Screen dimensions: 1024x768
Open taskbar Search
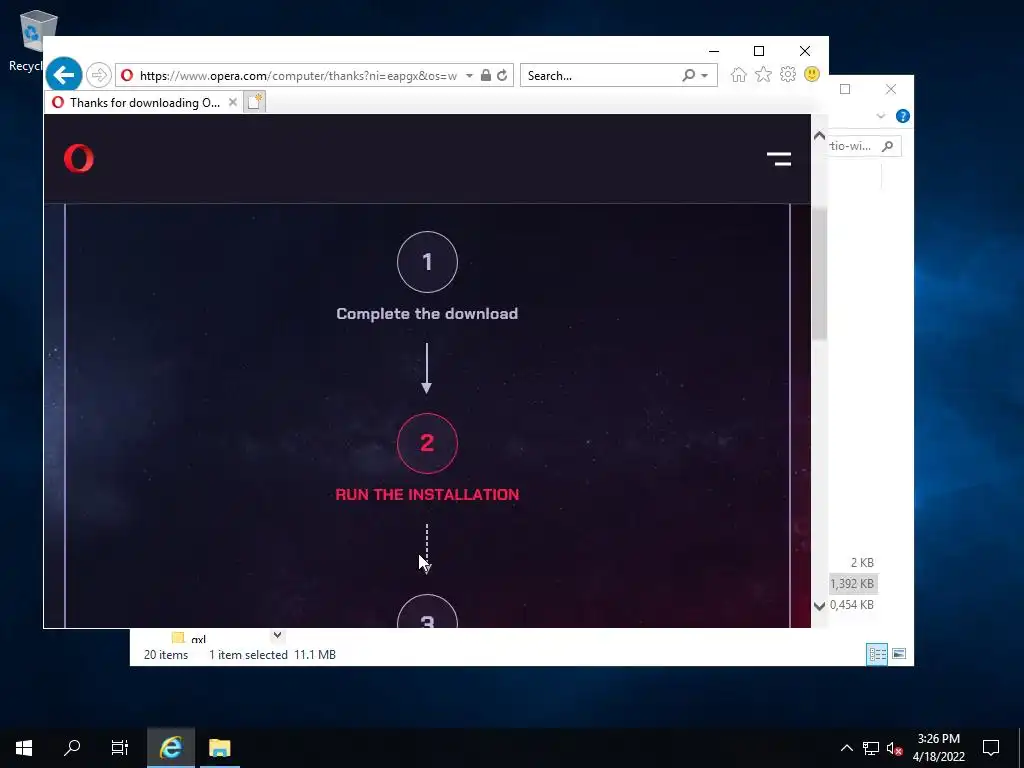click(72, 748)
